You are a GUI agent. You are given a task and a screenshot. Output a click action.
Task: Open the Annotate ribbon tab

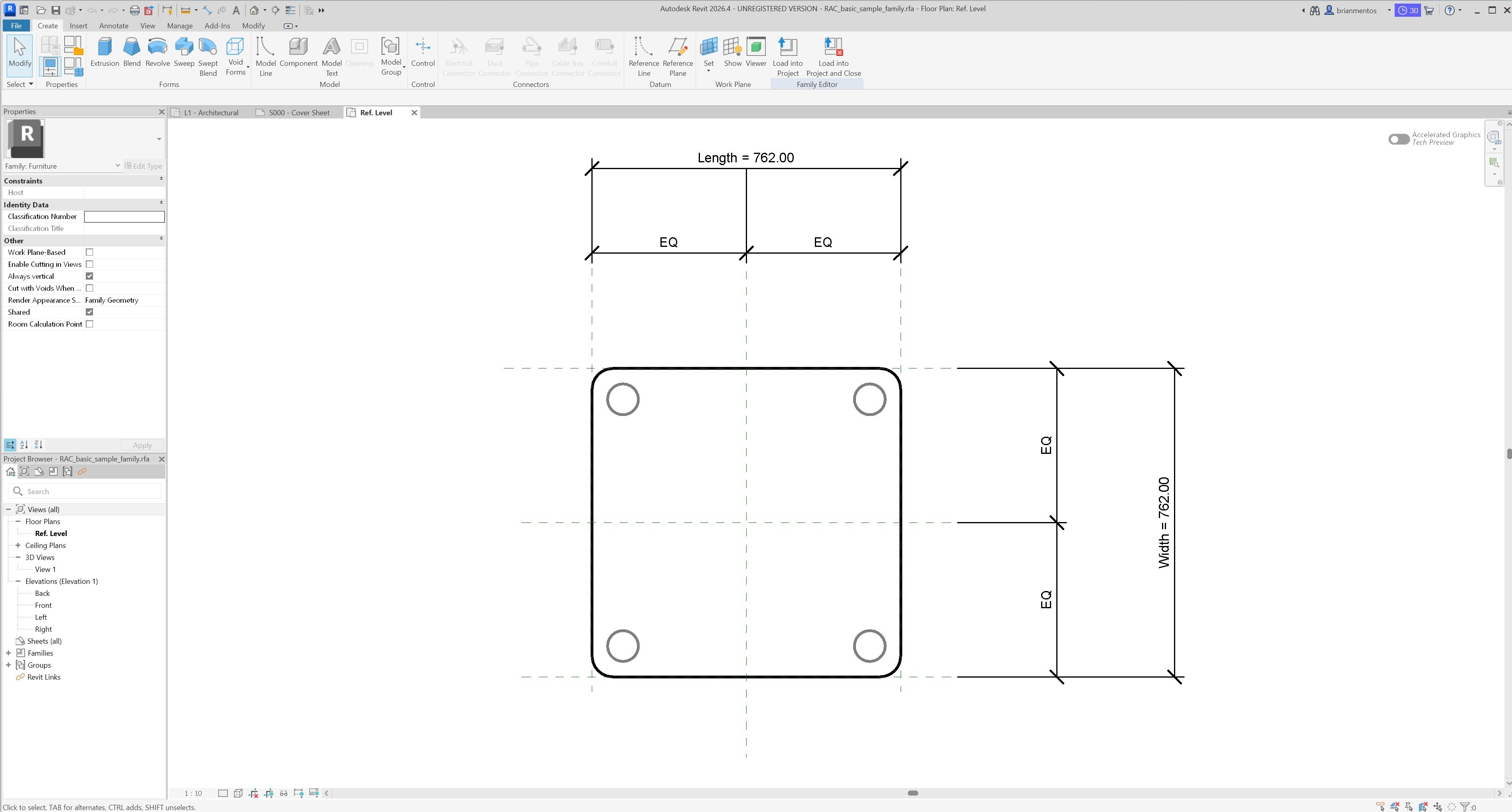coord(113,26)
